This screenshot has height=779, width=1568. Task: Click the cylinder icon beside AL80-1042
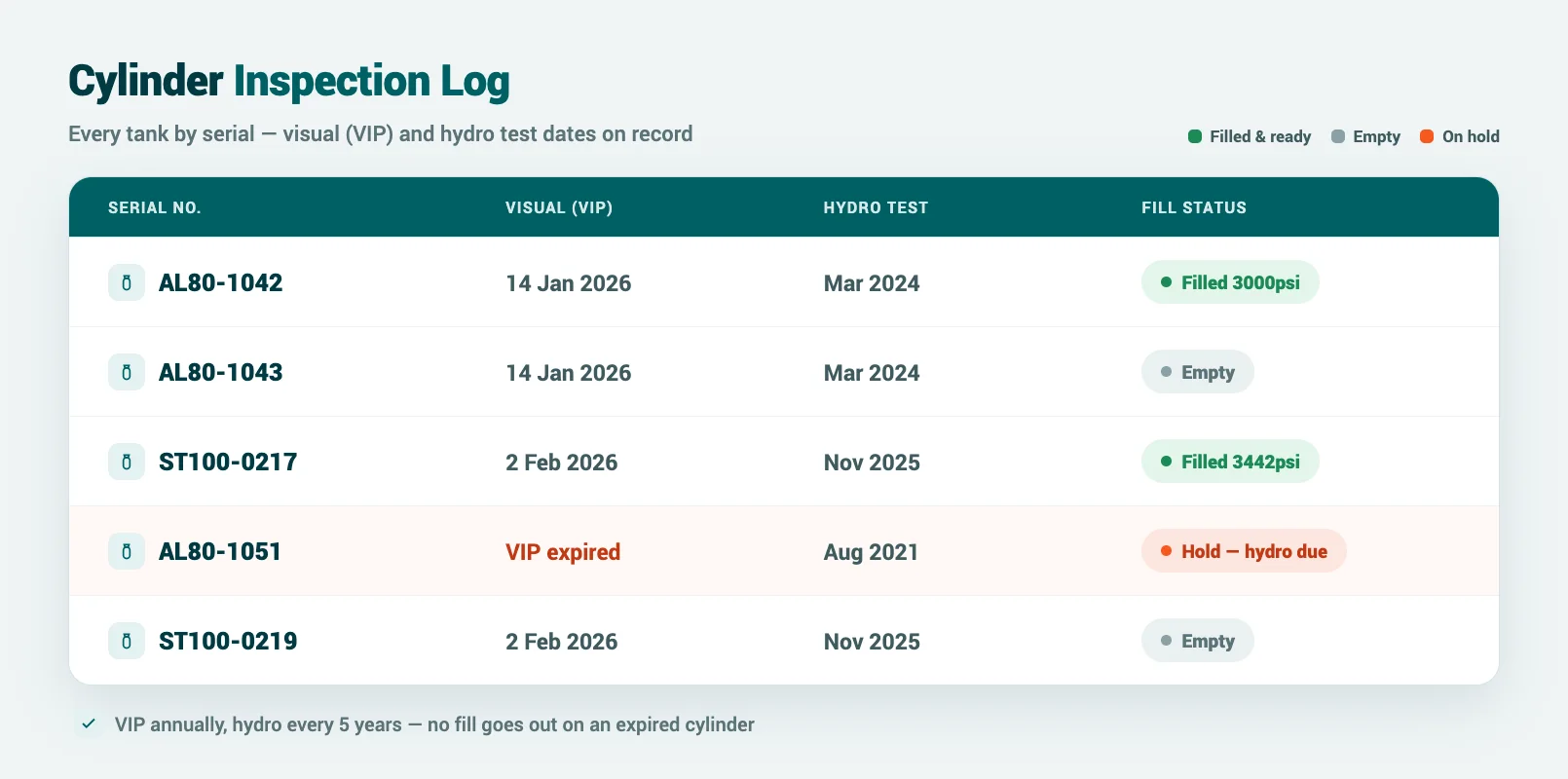127,282
